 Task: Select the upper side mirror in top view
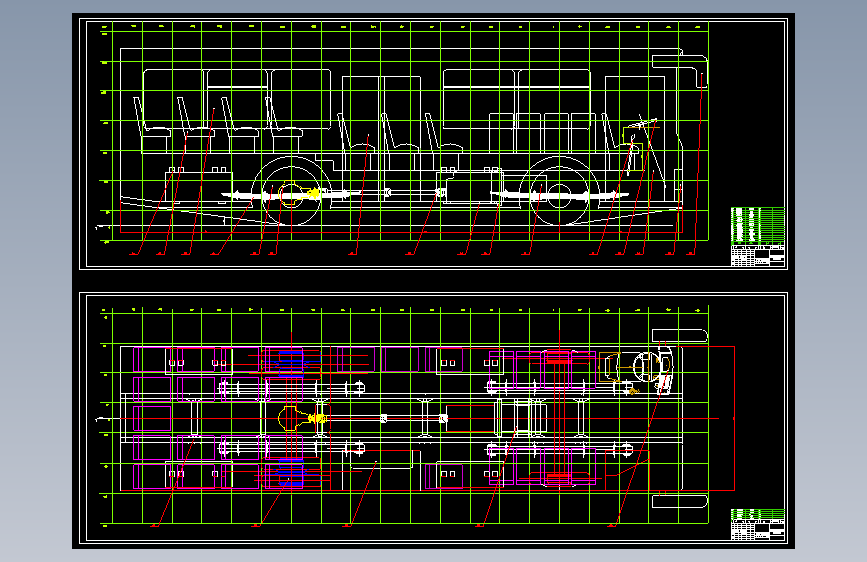tap(680, 336)
